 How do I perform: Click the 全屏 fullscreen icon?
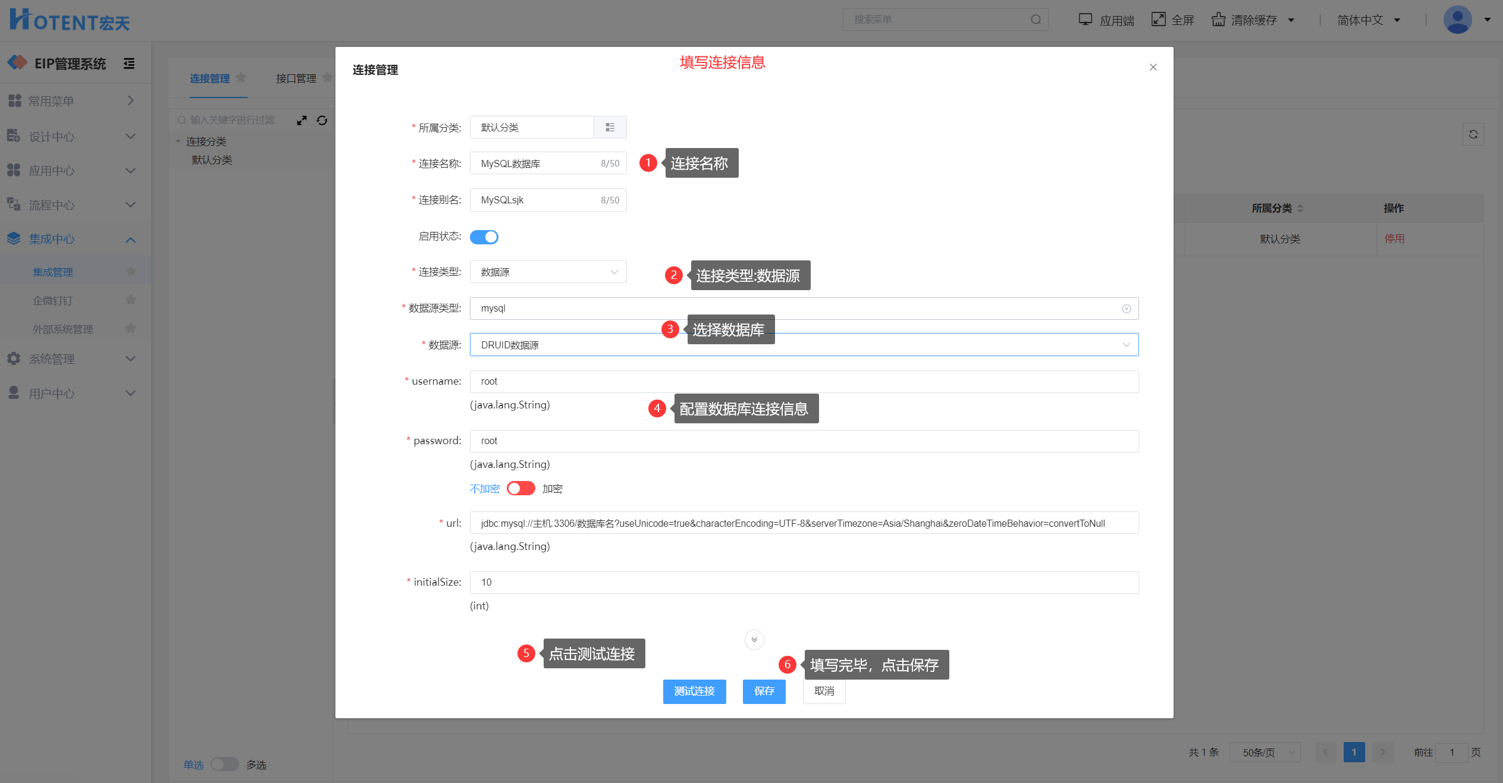[x=1159, y=19]
